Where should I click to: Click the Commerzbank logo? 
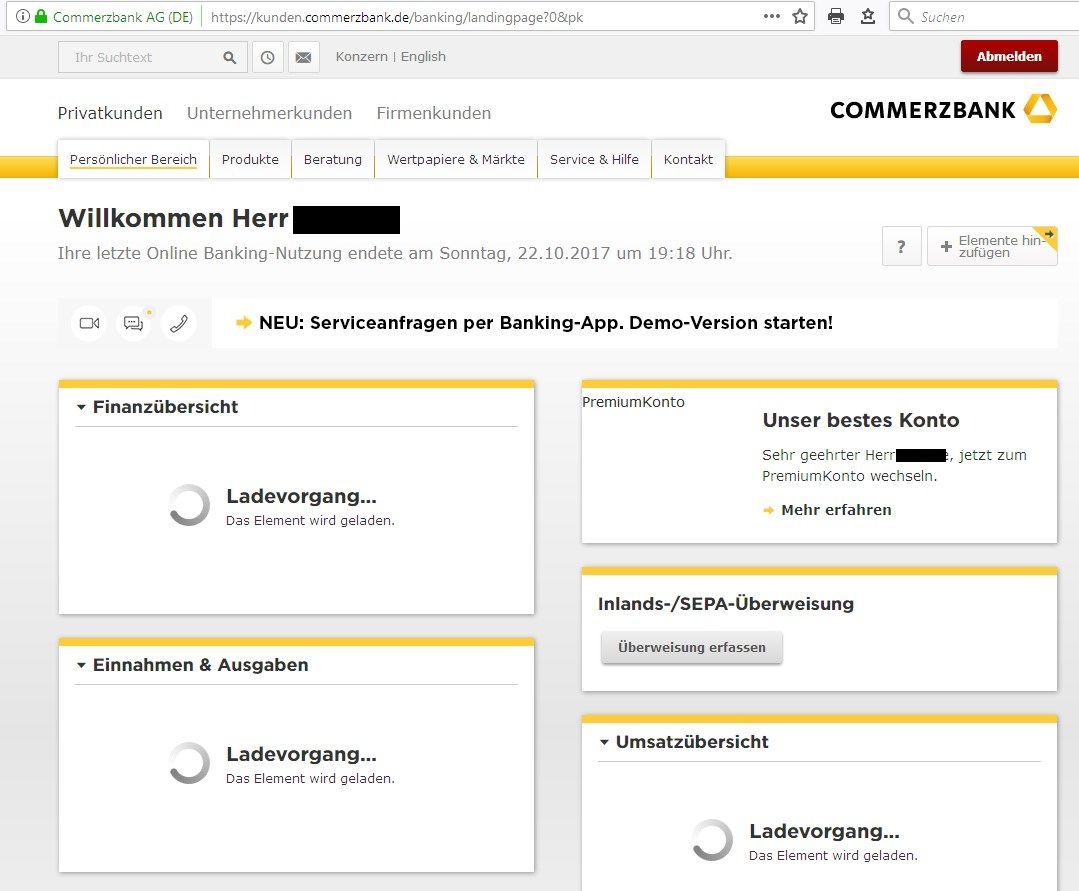tap(943, 109)
